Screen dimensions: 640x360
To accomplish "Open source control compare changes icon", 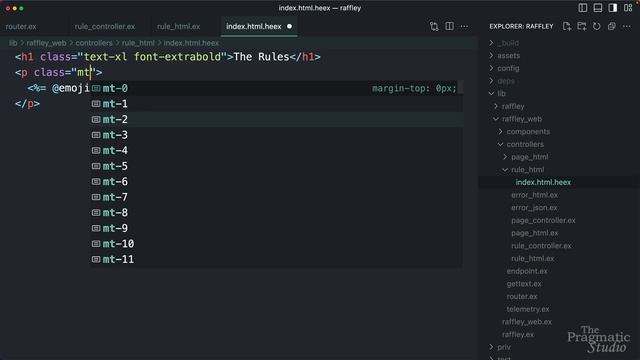I will click(x=434, y=27).
